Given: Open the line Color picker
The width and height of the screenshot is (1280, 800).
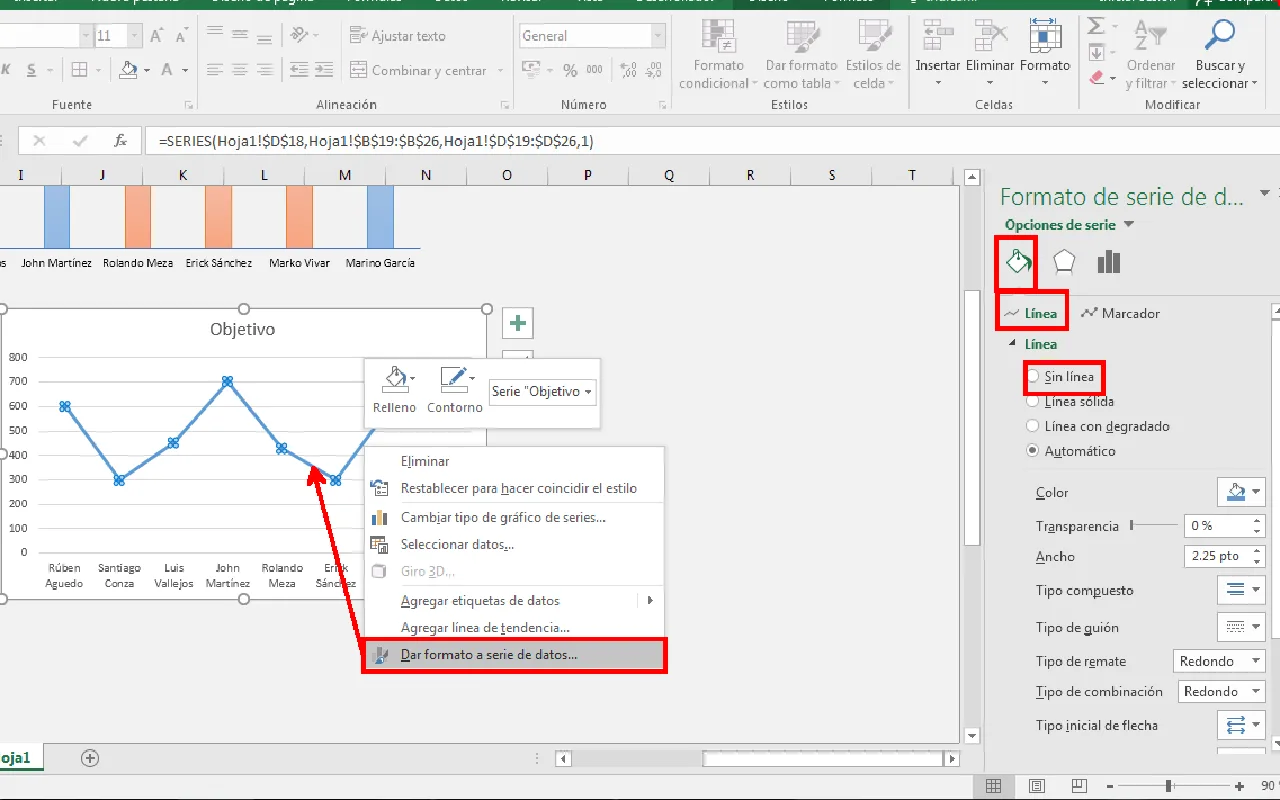Looking at the screenshot, I should (1241, 492).
